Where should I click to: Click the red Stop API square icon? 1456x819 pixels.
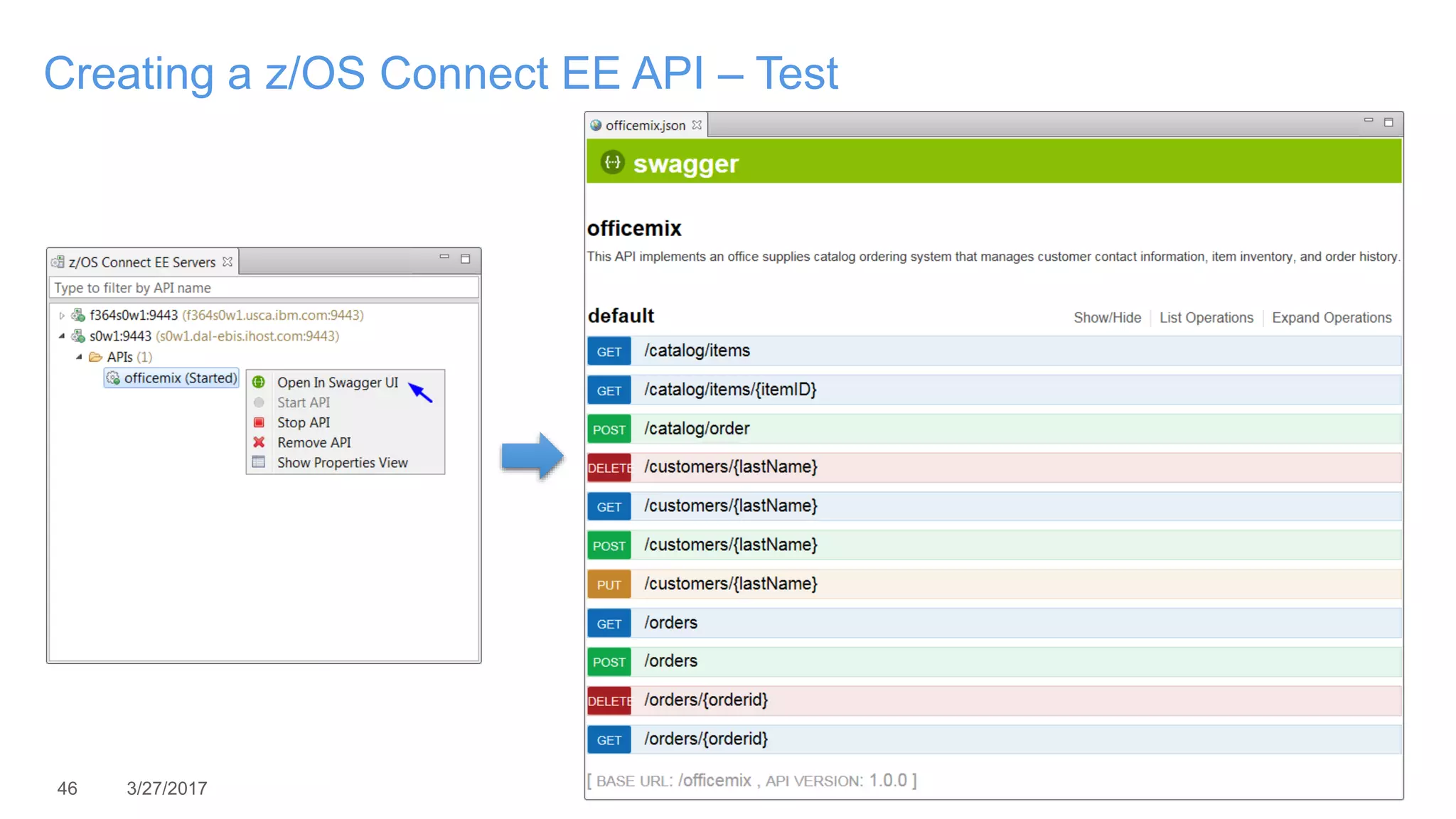[x=259, y=422]
